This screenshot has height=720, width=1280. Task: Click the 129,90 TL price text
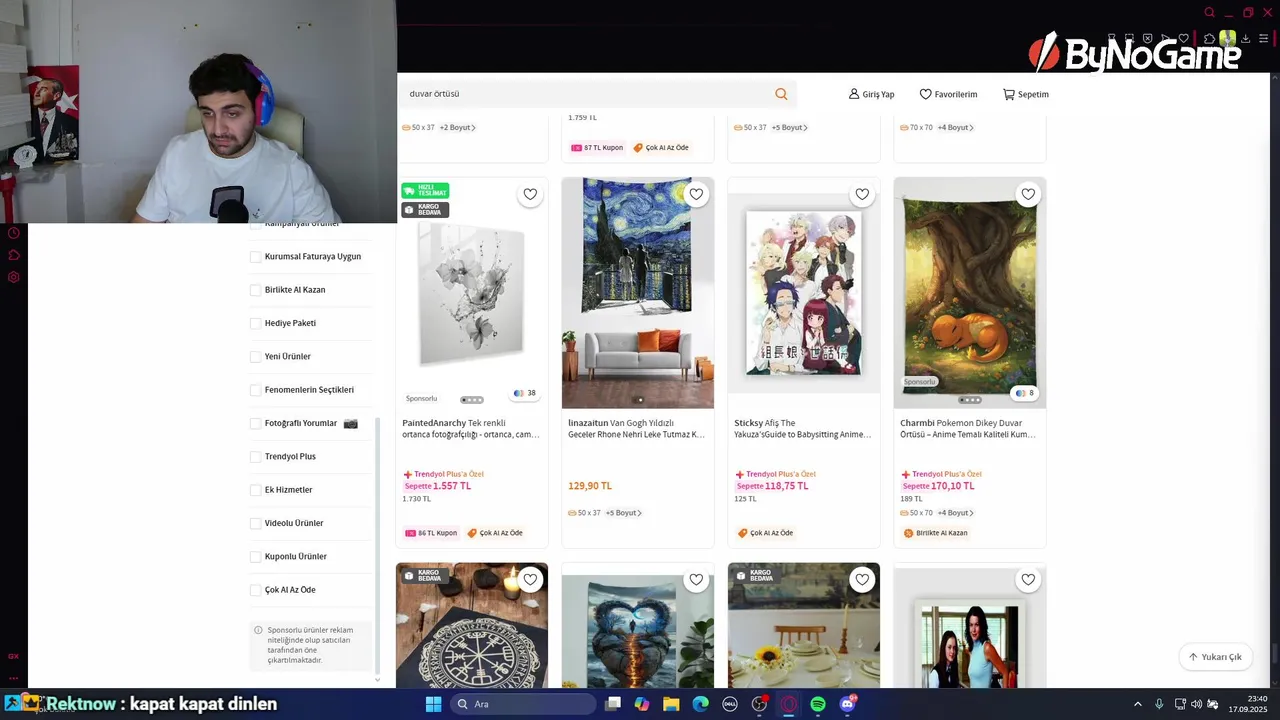[x=590, y=486]
